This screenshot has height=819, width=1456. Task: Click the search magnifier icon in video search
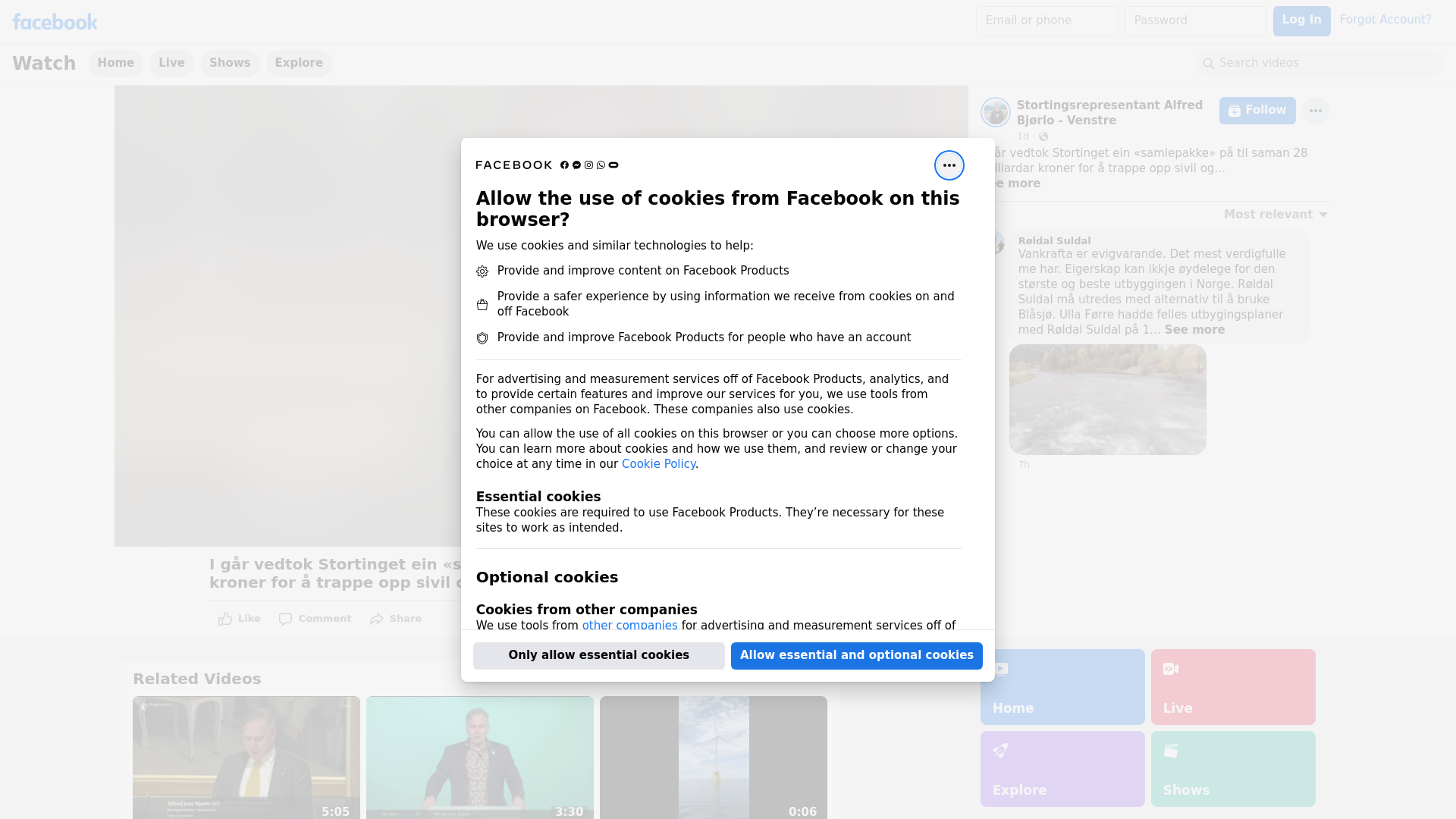pos(1209,64)
